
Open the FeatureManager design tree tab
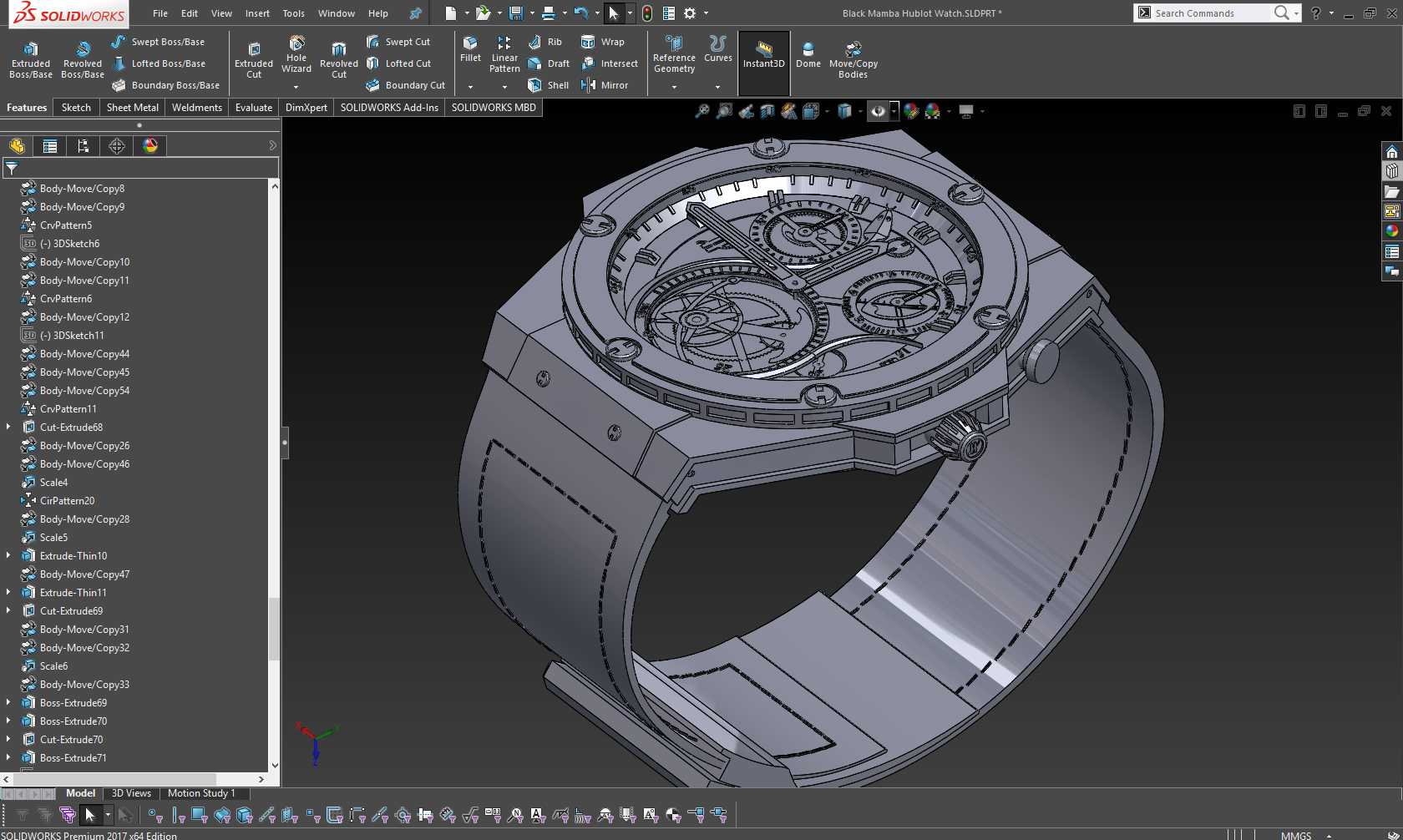[17, 146]
